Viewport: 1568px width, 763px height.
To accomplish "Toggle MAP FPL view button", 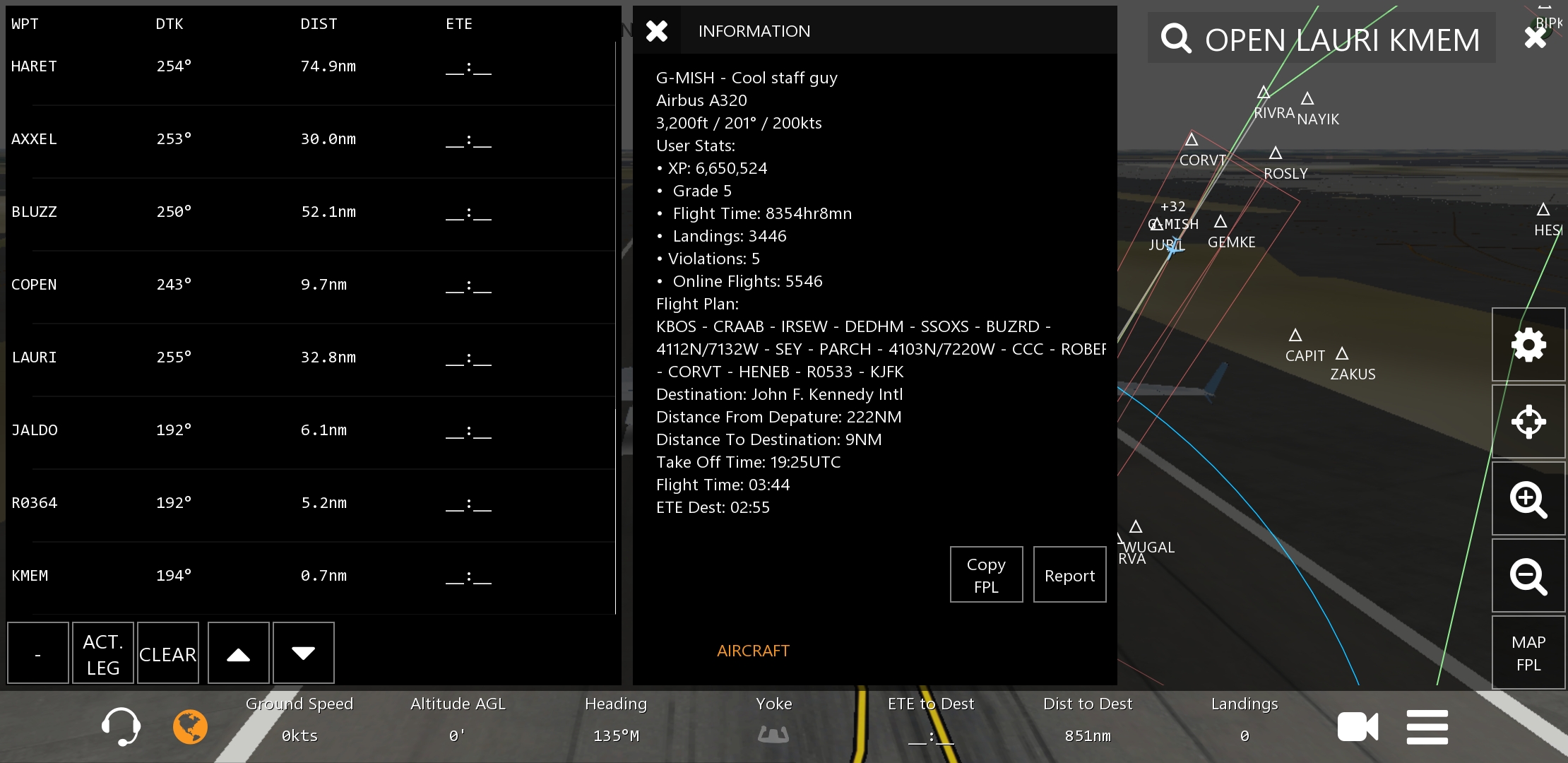I will tap(1528, 653).
